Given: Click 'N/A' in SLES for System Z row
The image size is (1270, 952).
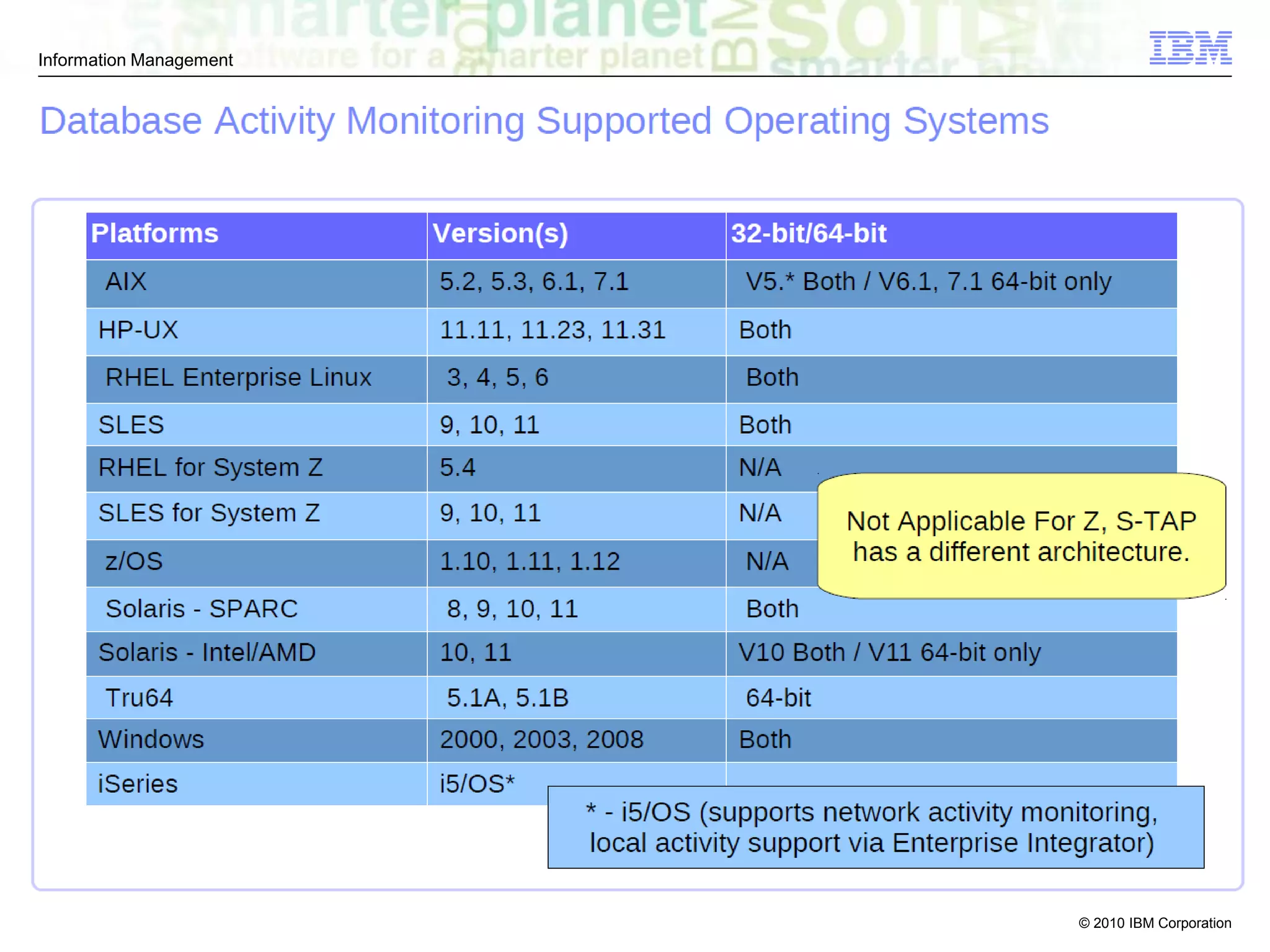Looking at the screenshot, I should [x=760, y=513].
